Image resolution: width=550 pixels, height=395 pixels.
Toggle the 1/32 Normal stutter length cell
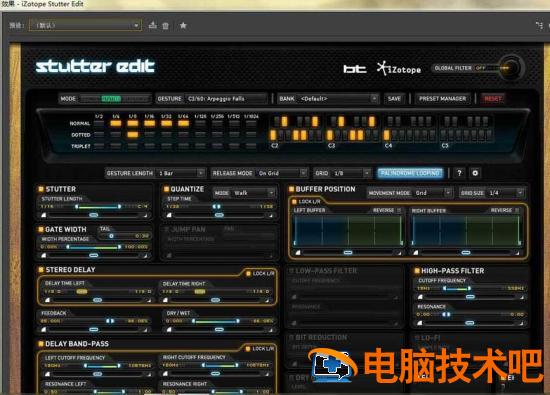[166, 123]
